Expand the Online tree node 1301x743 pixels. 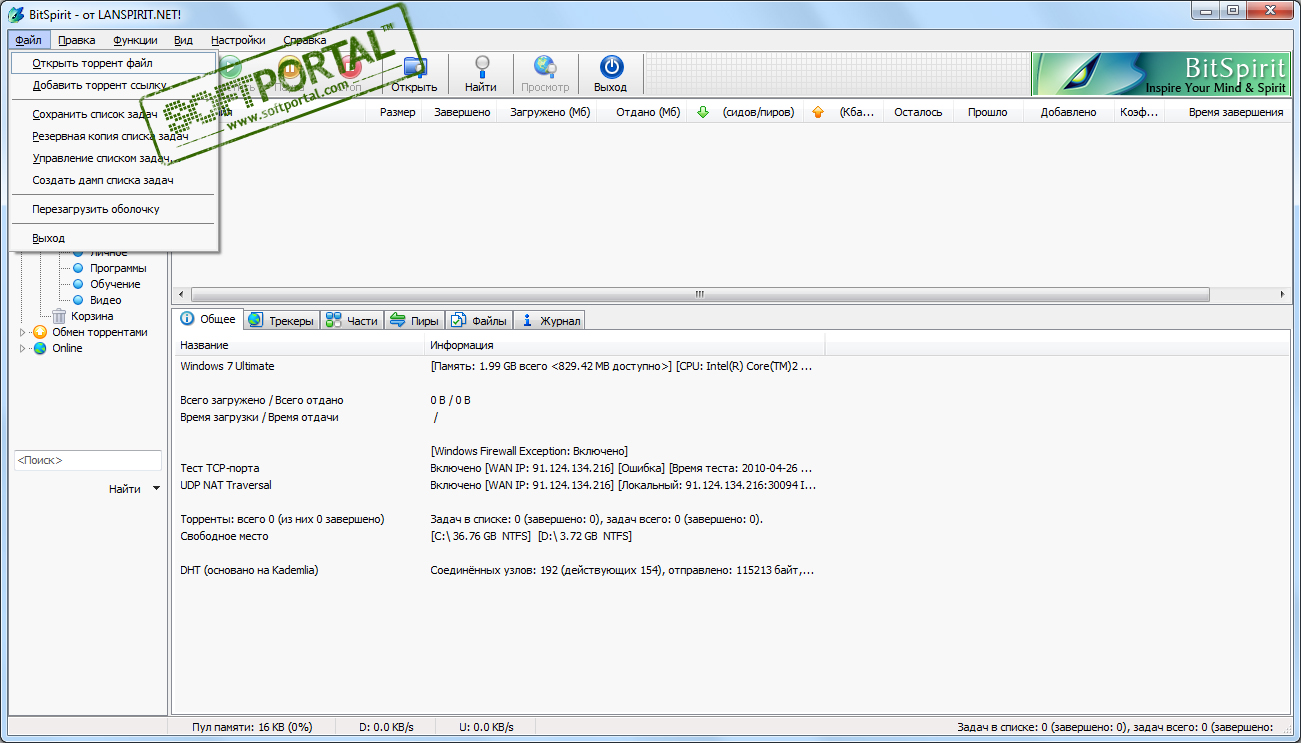(x=23, y=348)
